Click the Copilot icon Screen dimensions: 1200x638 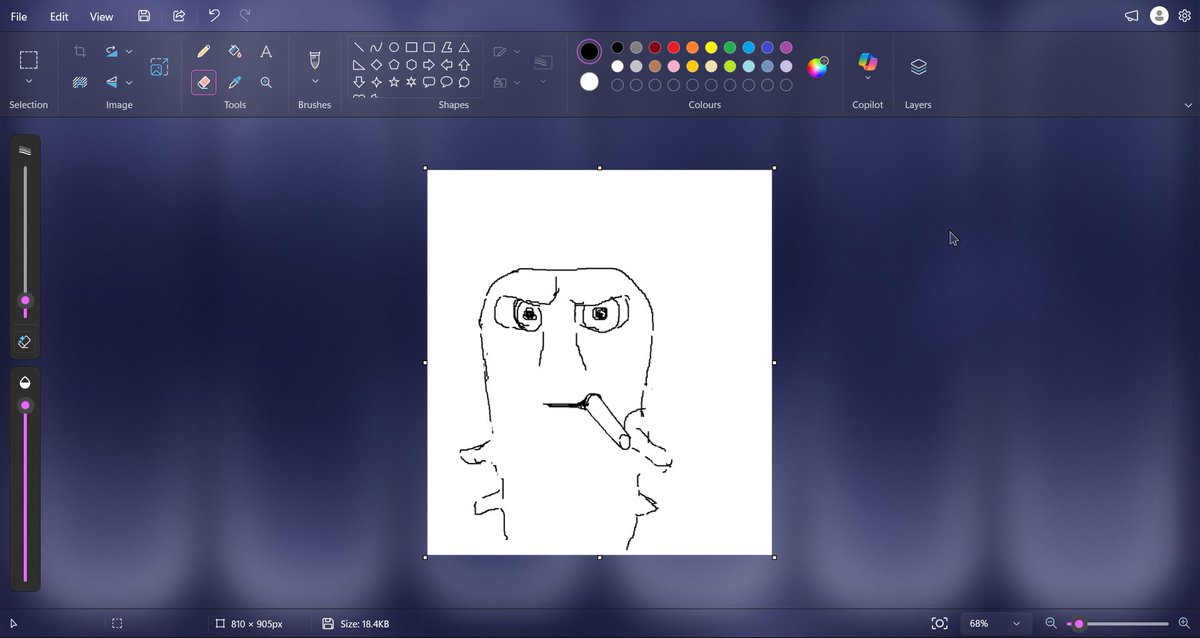click(868, 61)
